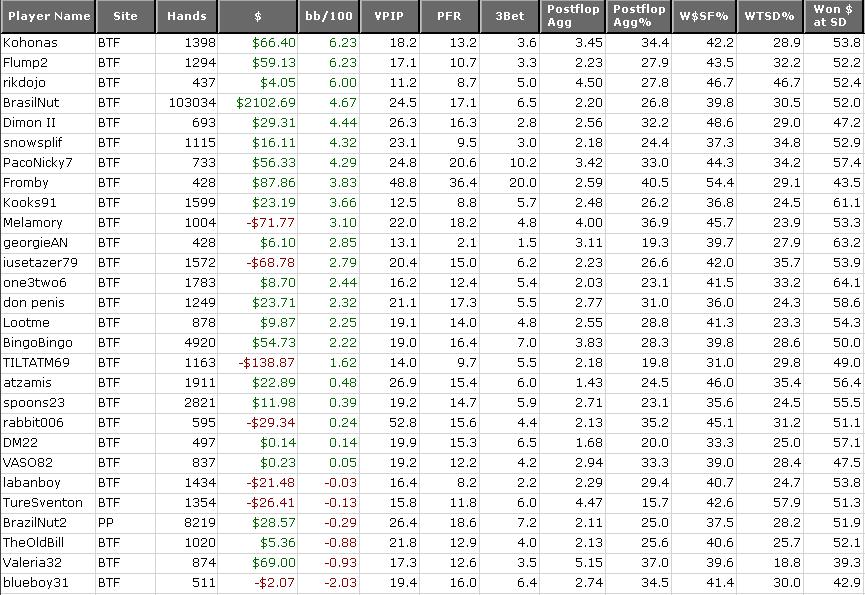
Task: Click the 57.9 WTSD% cell
Action: (787, 502)
